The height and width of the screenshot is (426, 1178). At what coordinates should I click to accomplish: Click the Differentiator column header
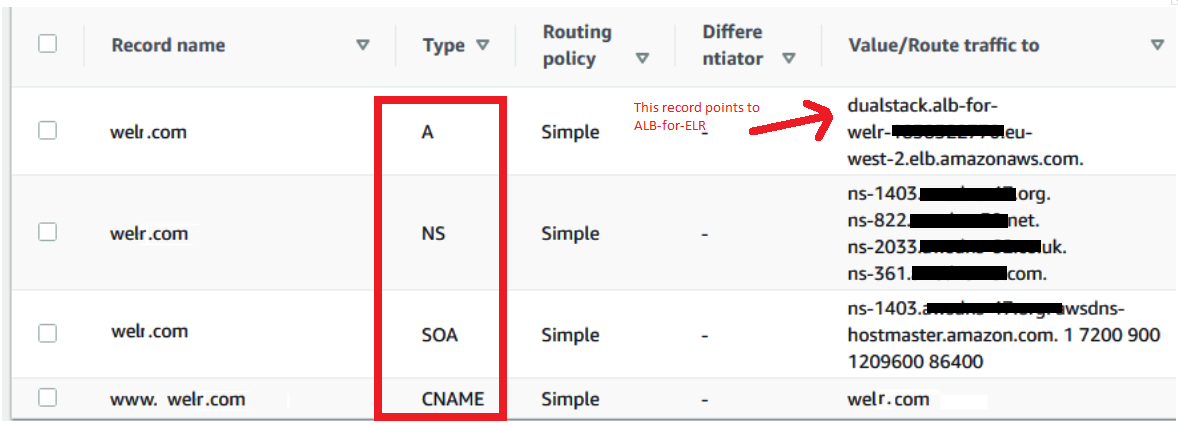[x=733, y=45]
